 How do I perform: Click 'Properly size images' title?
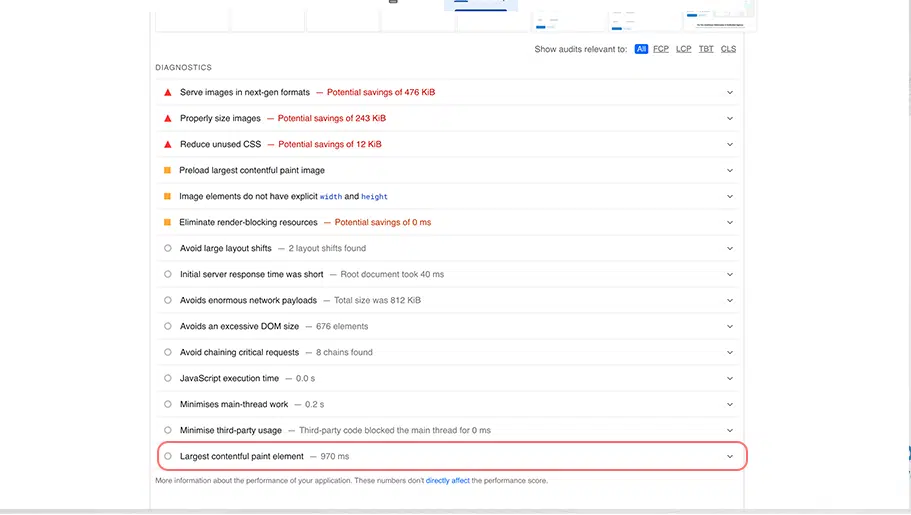(x=220, y=119)
